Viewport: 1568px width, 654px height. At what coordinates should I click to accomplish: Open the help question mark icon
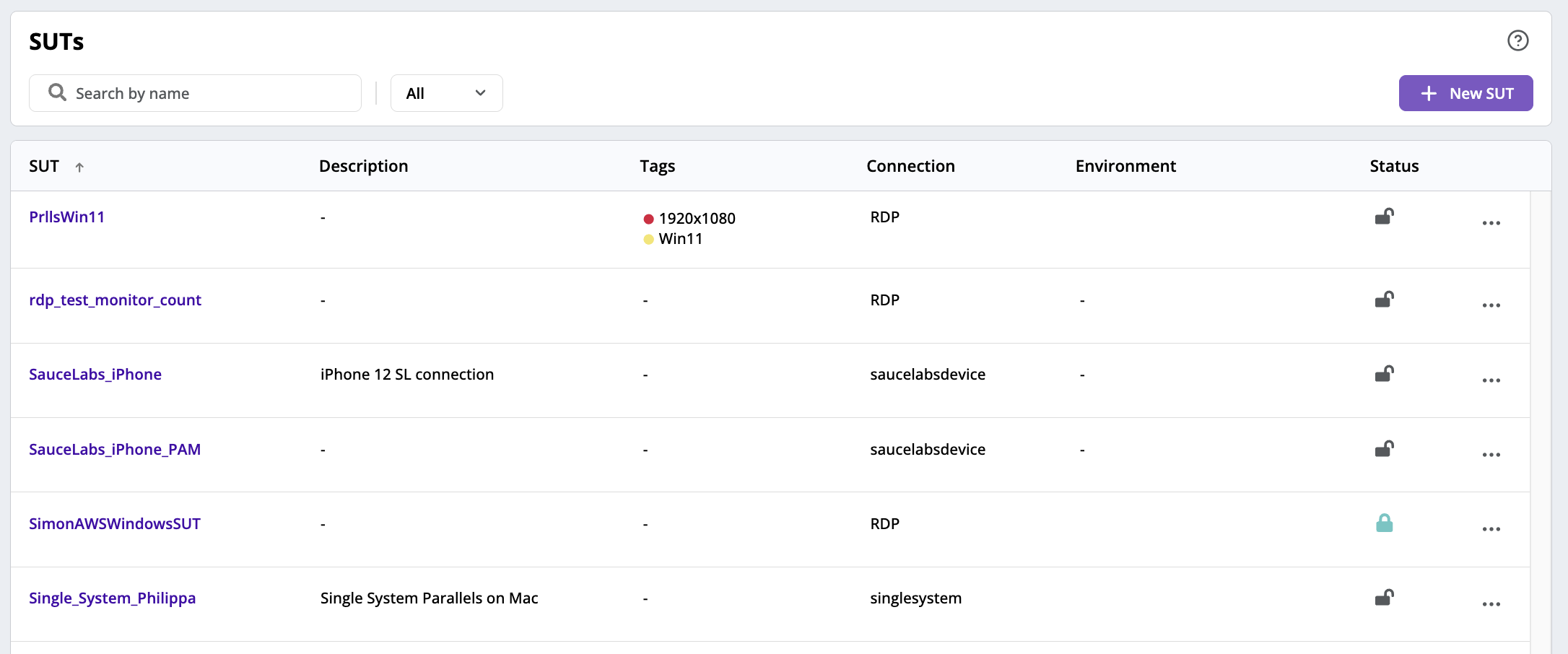(1517, 40)
